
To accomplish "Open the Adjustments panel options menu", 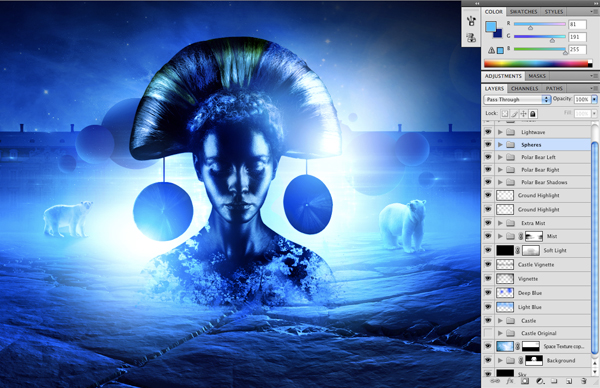I will (594, 76).
